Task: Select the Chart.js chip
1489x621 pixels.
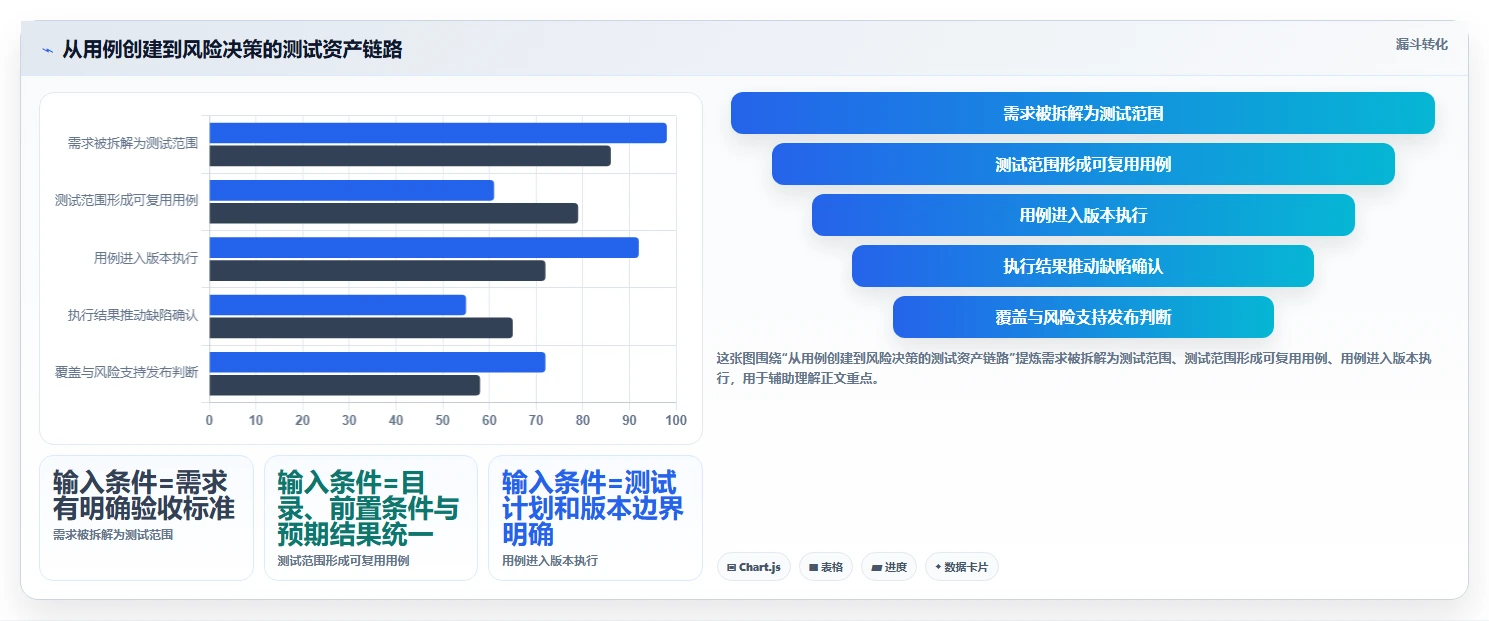Action: 754,567
